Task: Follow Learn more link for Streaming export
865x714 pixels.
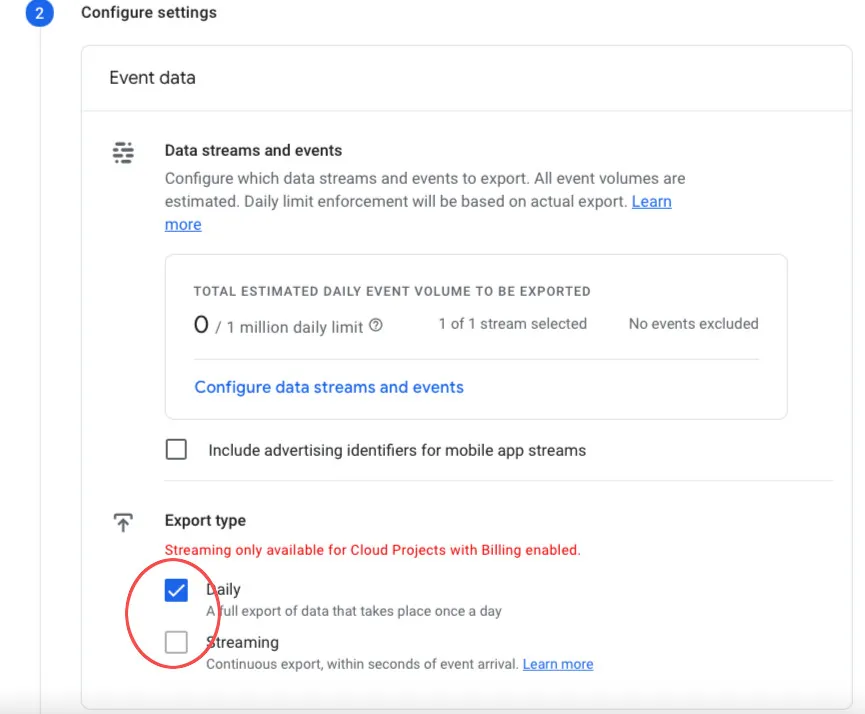Action: click(x=558, y=664)
